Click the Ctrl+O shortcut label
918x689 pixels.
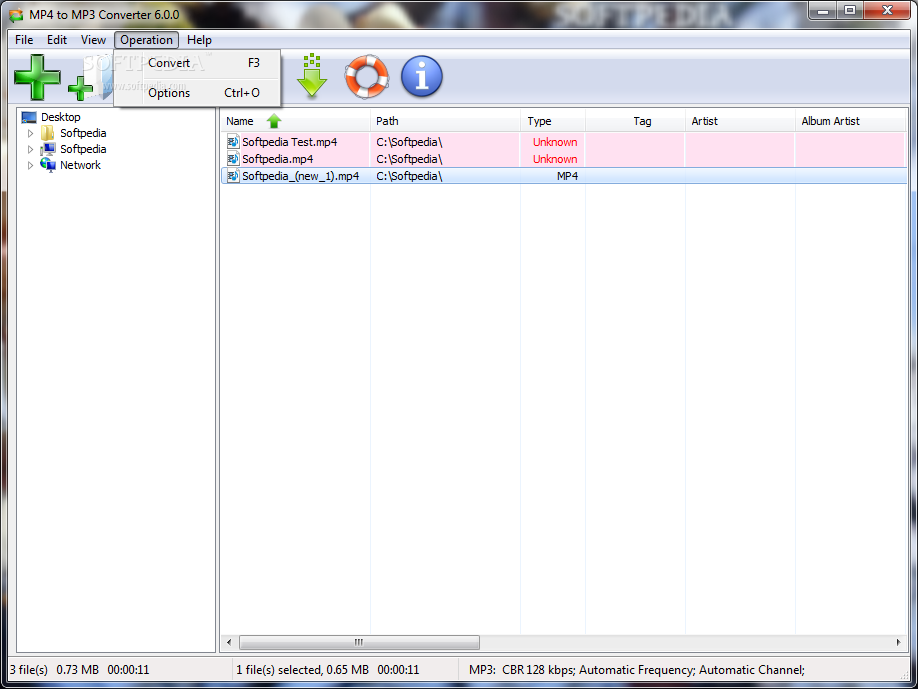(x=242, y=92)
